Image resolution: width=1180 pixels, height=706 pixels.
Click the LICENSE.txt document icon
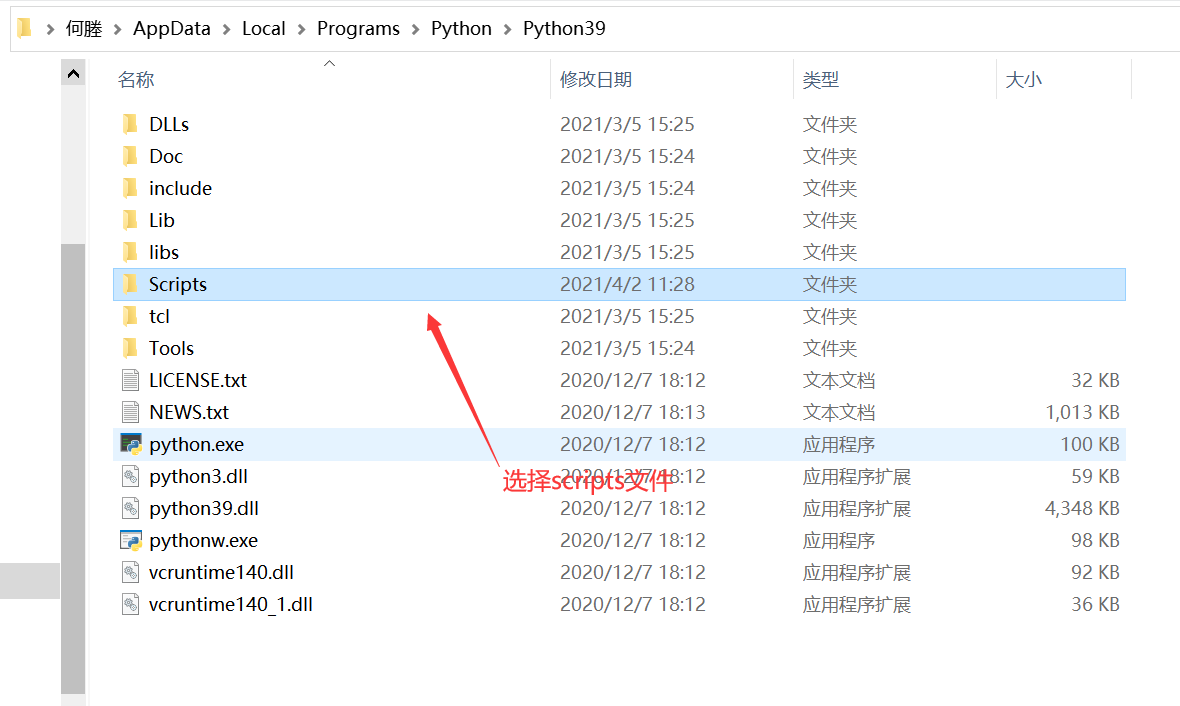tap(130, 380)
